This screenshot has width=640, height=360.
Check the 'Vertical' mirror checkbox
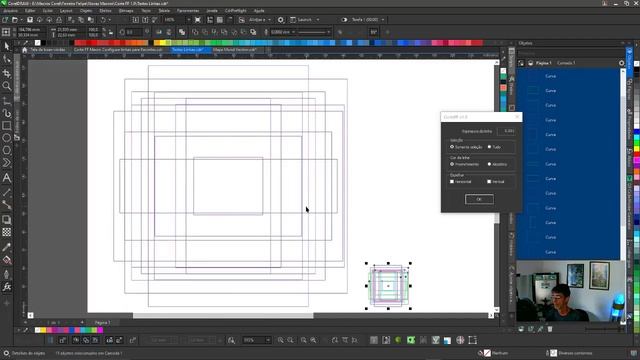[489, 182]
